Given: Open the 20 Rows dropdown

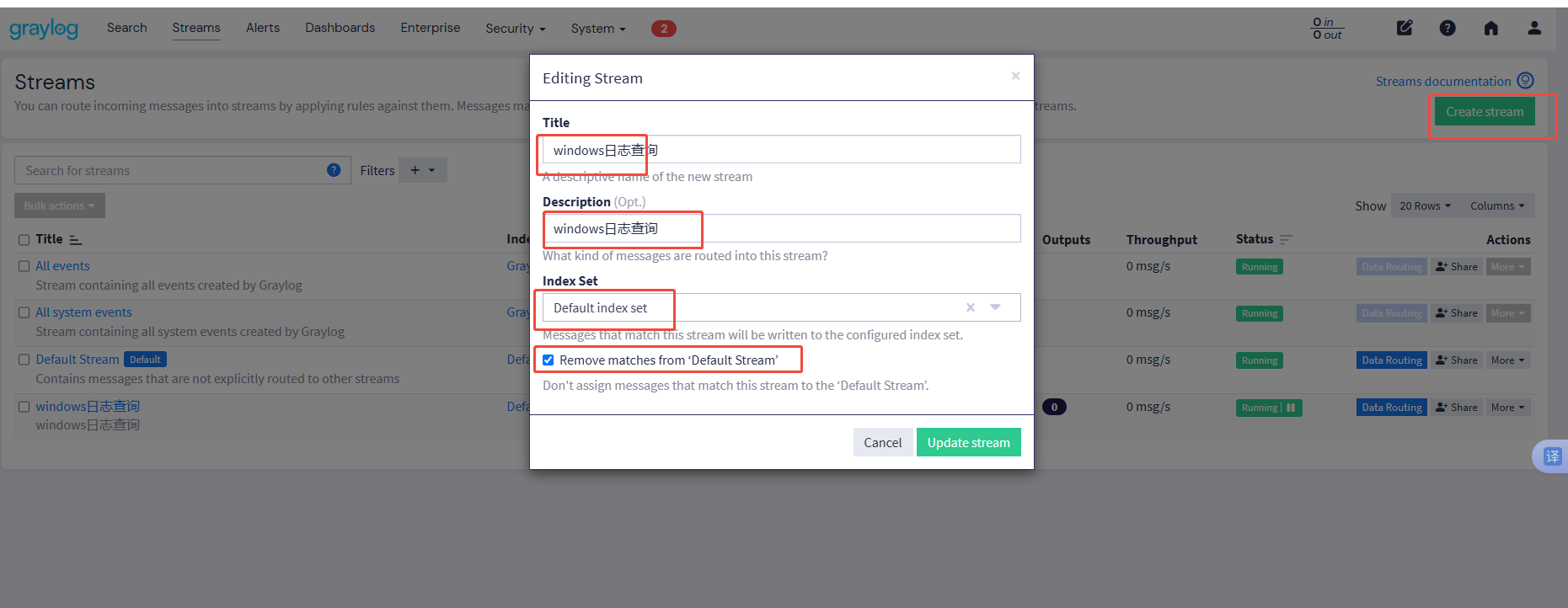Looking at the screenshot, I should (1425, 205).
